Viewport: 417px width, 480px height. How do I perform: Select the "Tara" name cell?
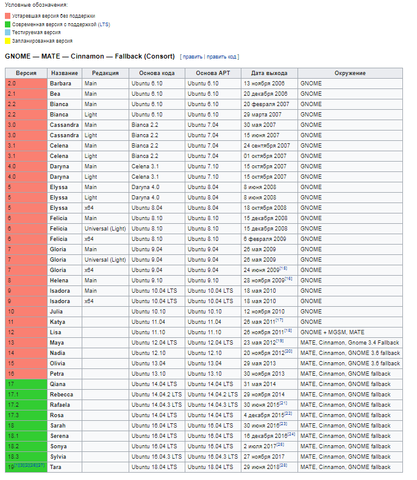pos(64,467)
